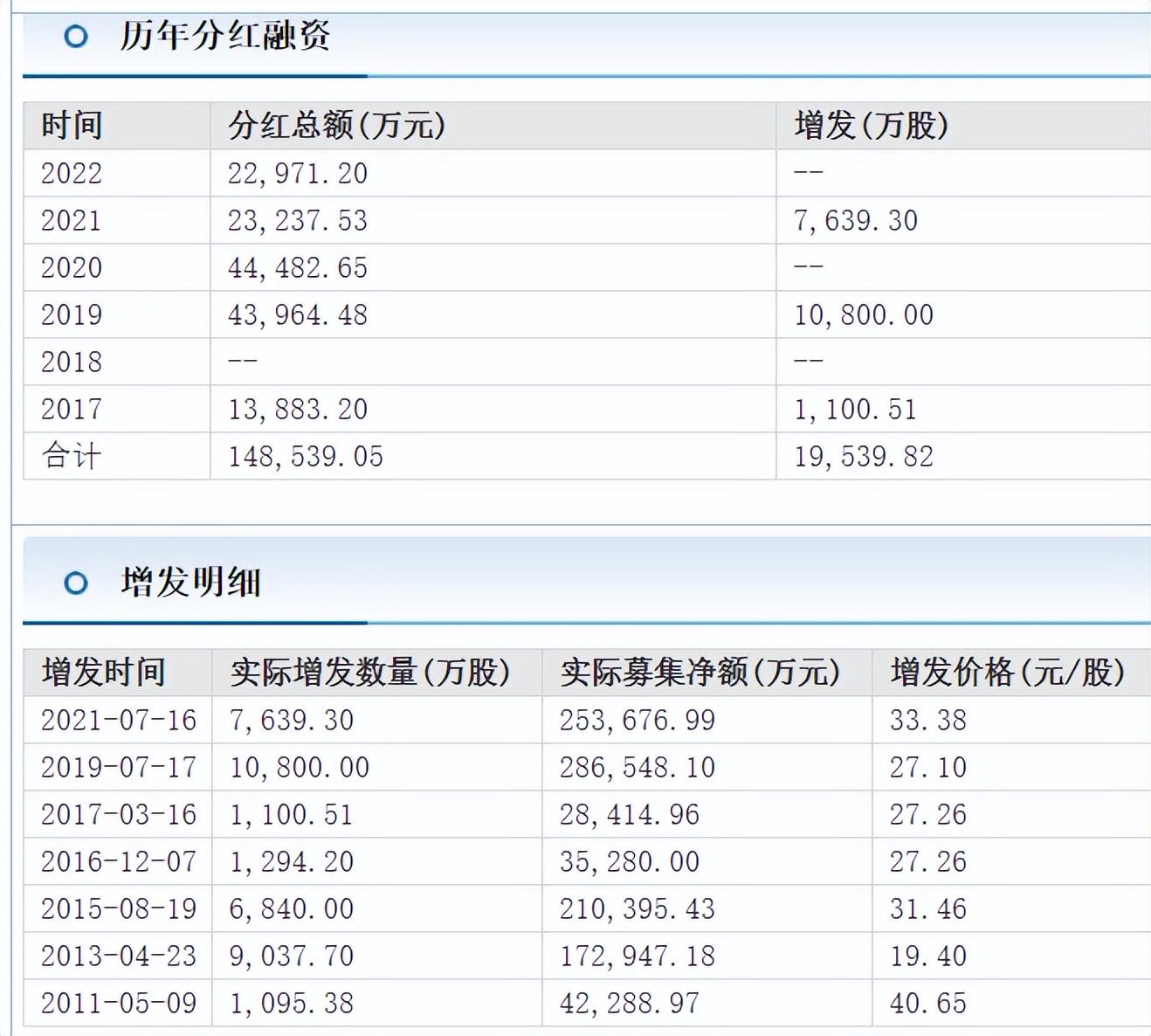Select the net raised amount 35,280.00
The height and width of the screenshot is (1036, 1151).
click(x=630, y=861)
